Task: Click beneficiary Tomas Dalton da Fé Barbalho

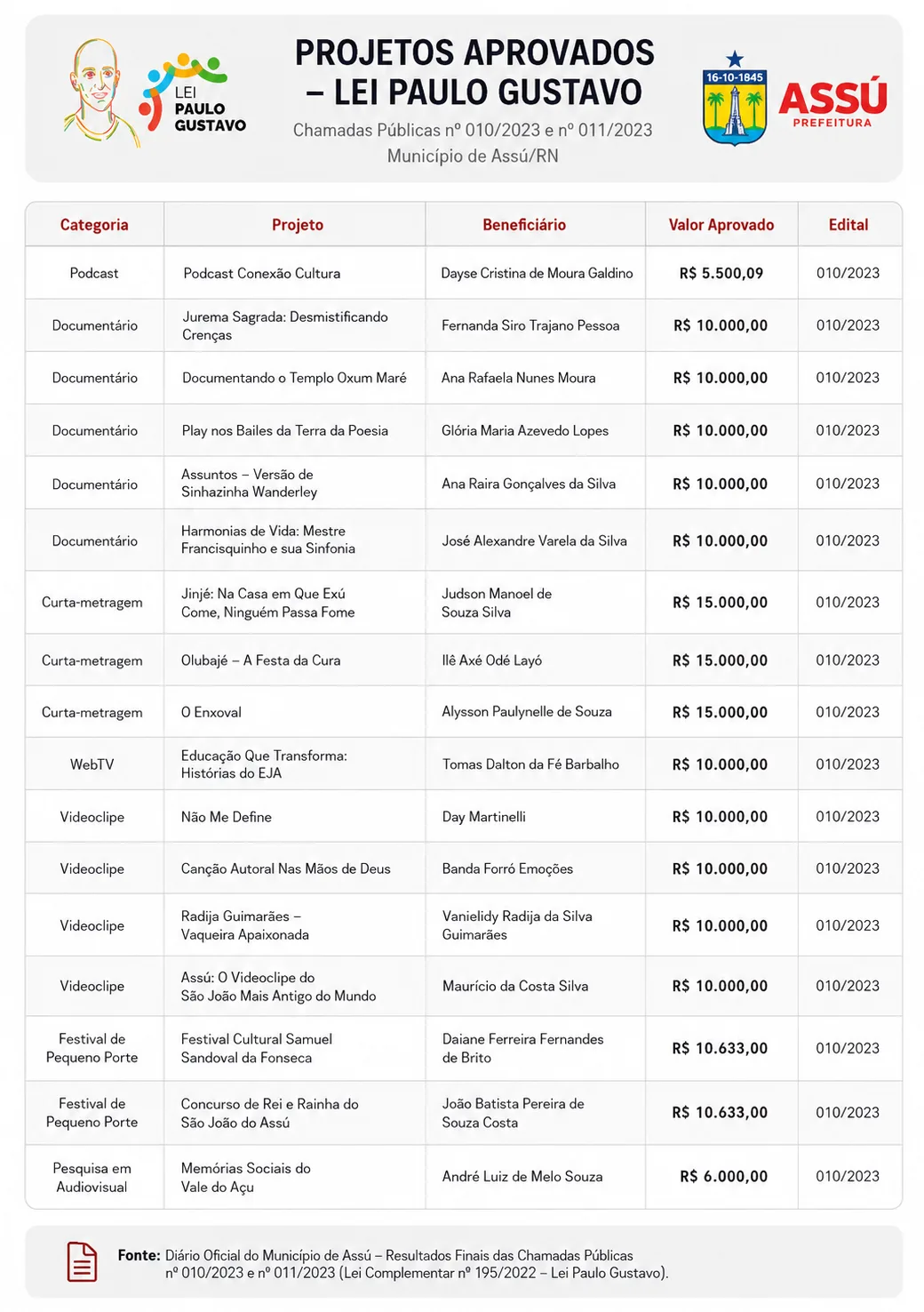Action: pos(530,764)
